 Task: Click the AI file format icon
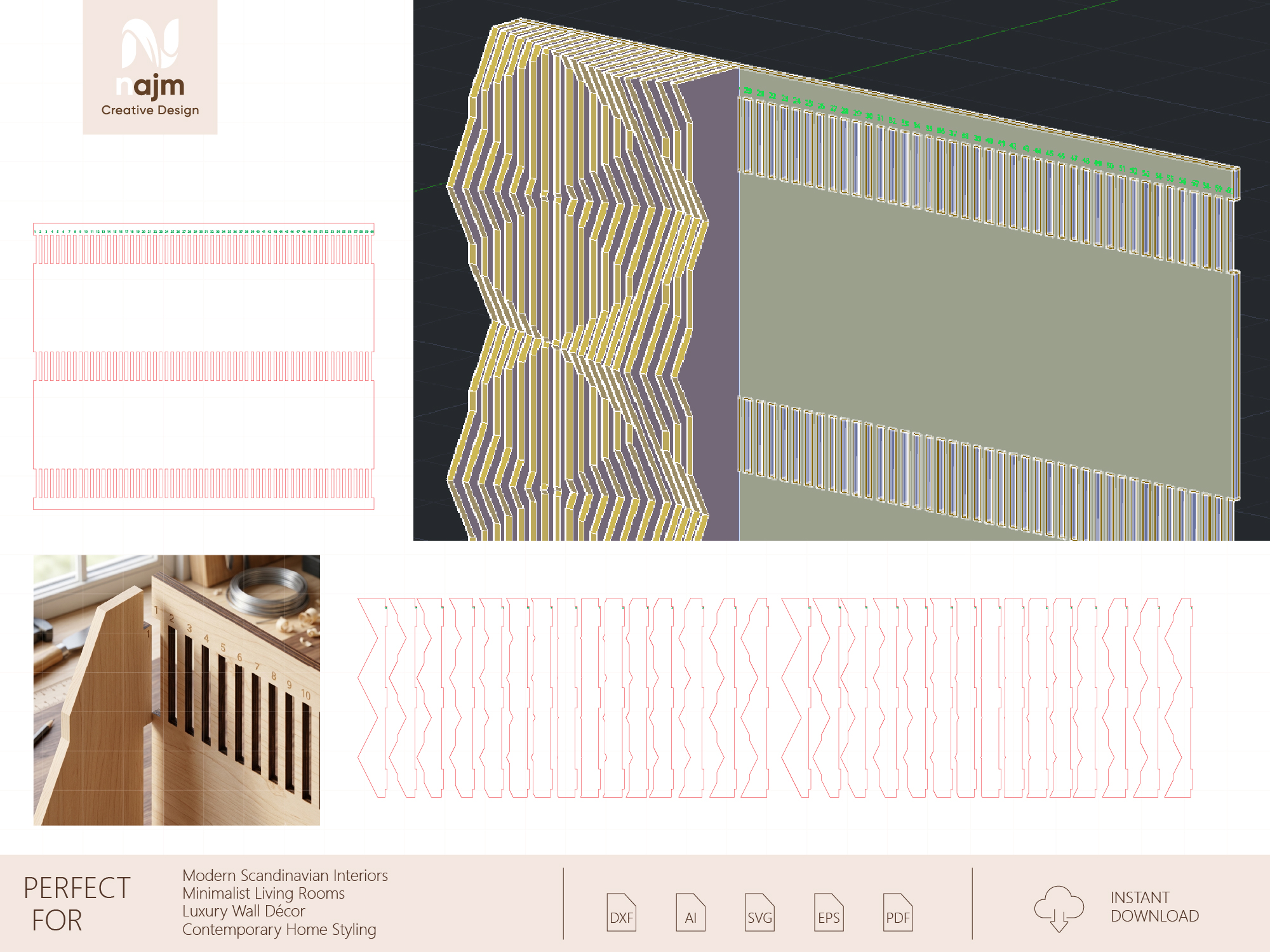[690, 912]
